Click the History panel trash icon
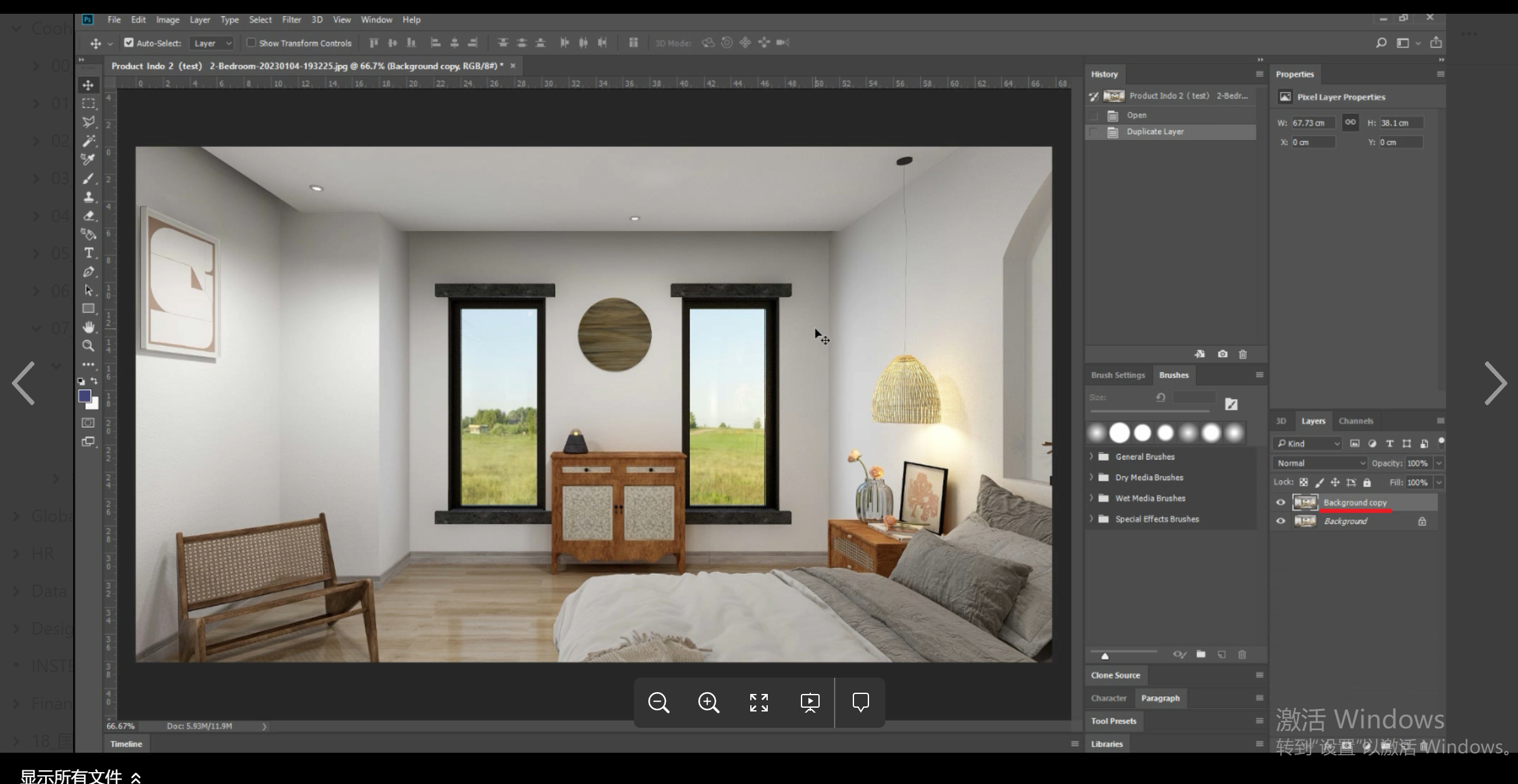 [x=1243, y=354]
